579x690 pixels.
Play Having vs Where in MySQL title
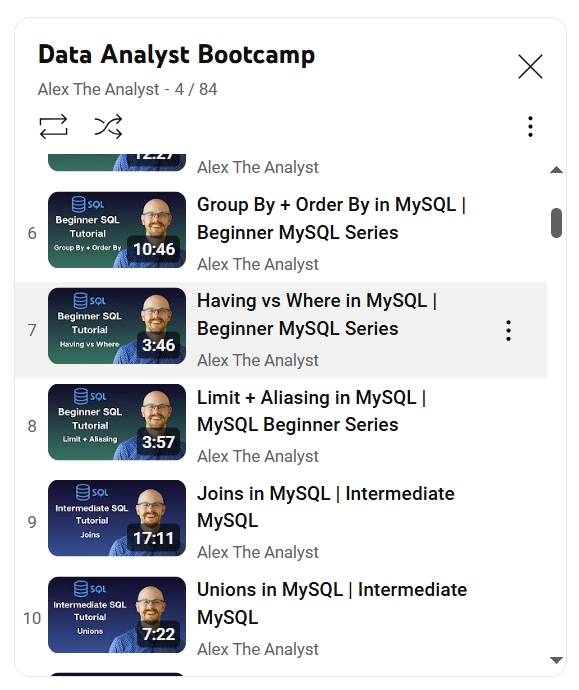pos(317,315)
